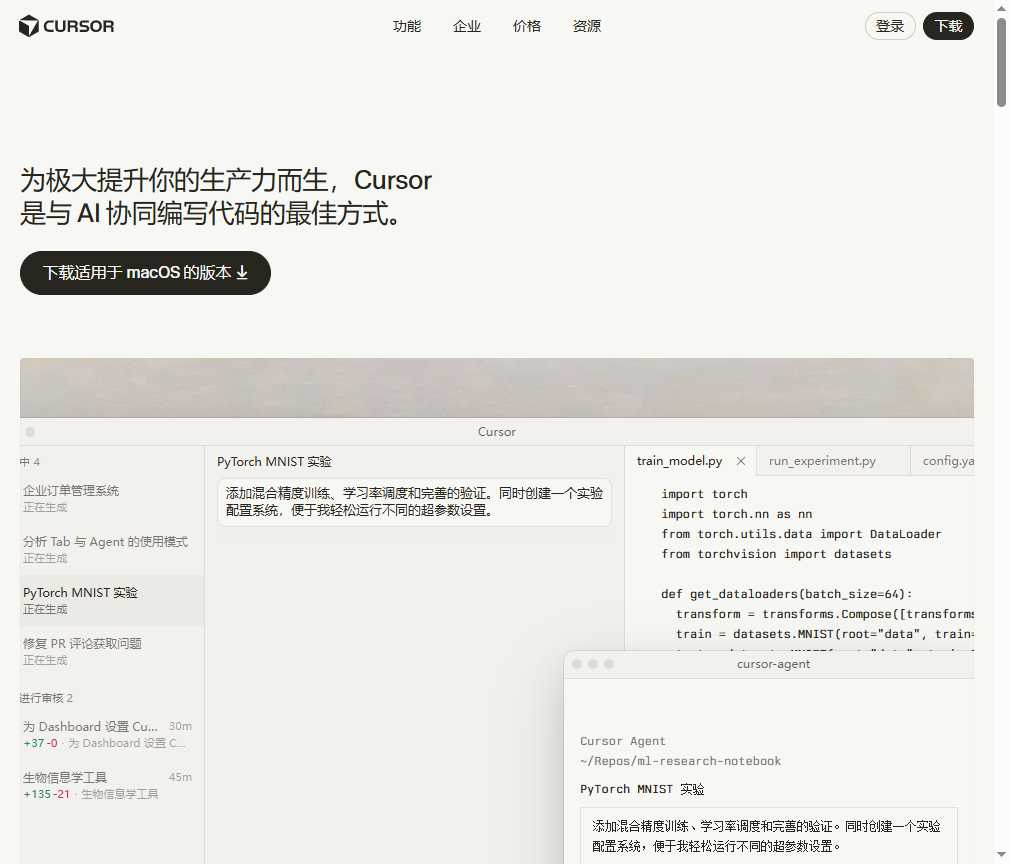Click the collapse circle on the Cursor title bar
The height and width of the screenshot is (864, 1009).
[30, 431]
